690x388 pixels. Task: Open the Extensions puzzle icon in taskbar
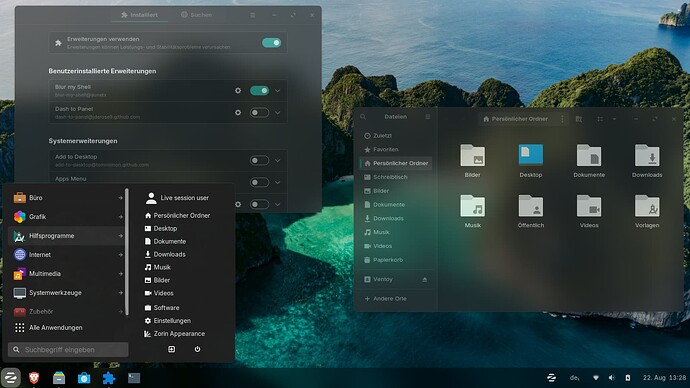pos(109,378)
